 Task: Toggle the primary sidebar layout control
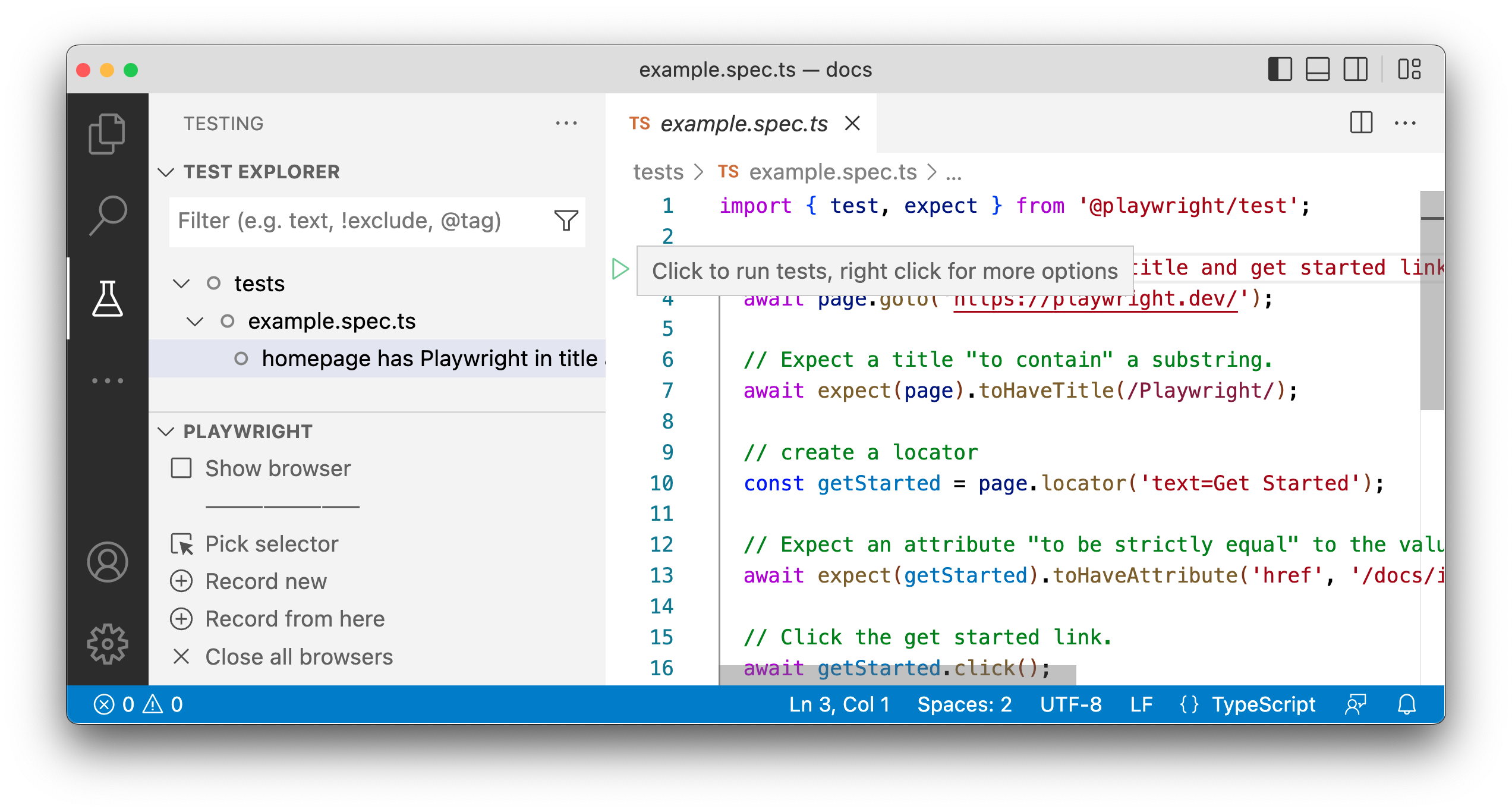point(1281,70)
